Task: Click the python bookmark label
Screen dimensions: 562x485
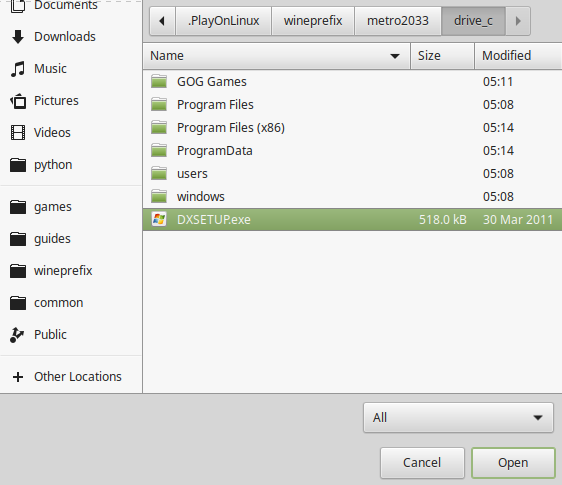Action: click(x=53, y=165)
